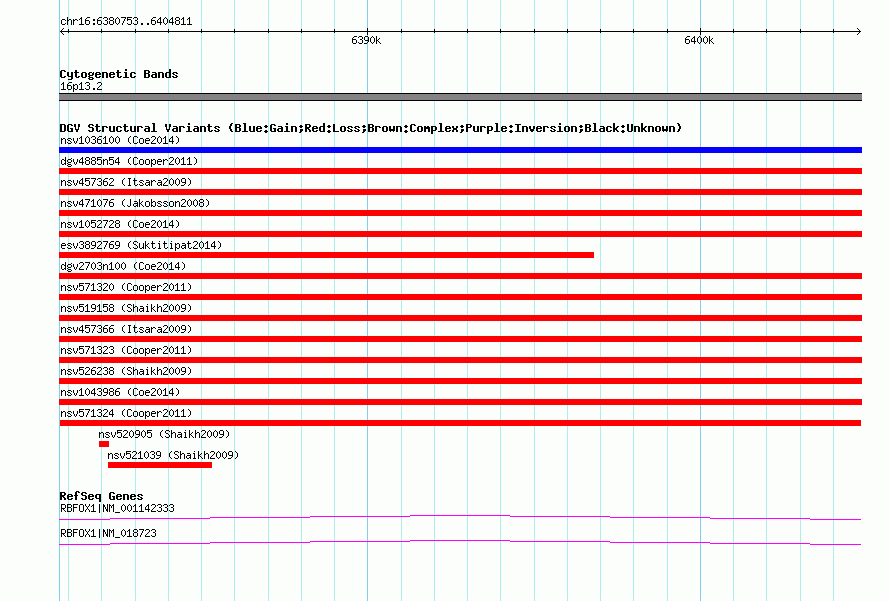The width and height of the screenshot is (890, 601).
Task: Open nsv457366 (Itsara2009) variant details
Action: [126, 329]
